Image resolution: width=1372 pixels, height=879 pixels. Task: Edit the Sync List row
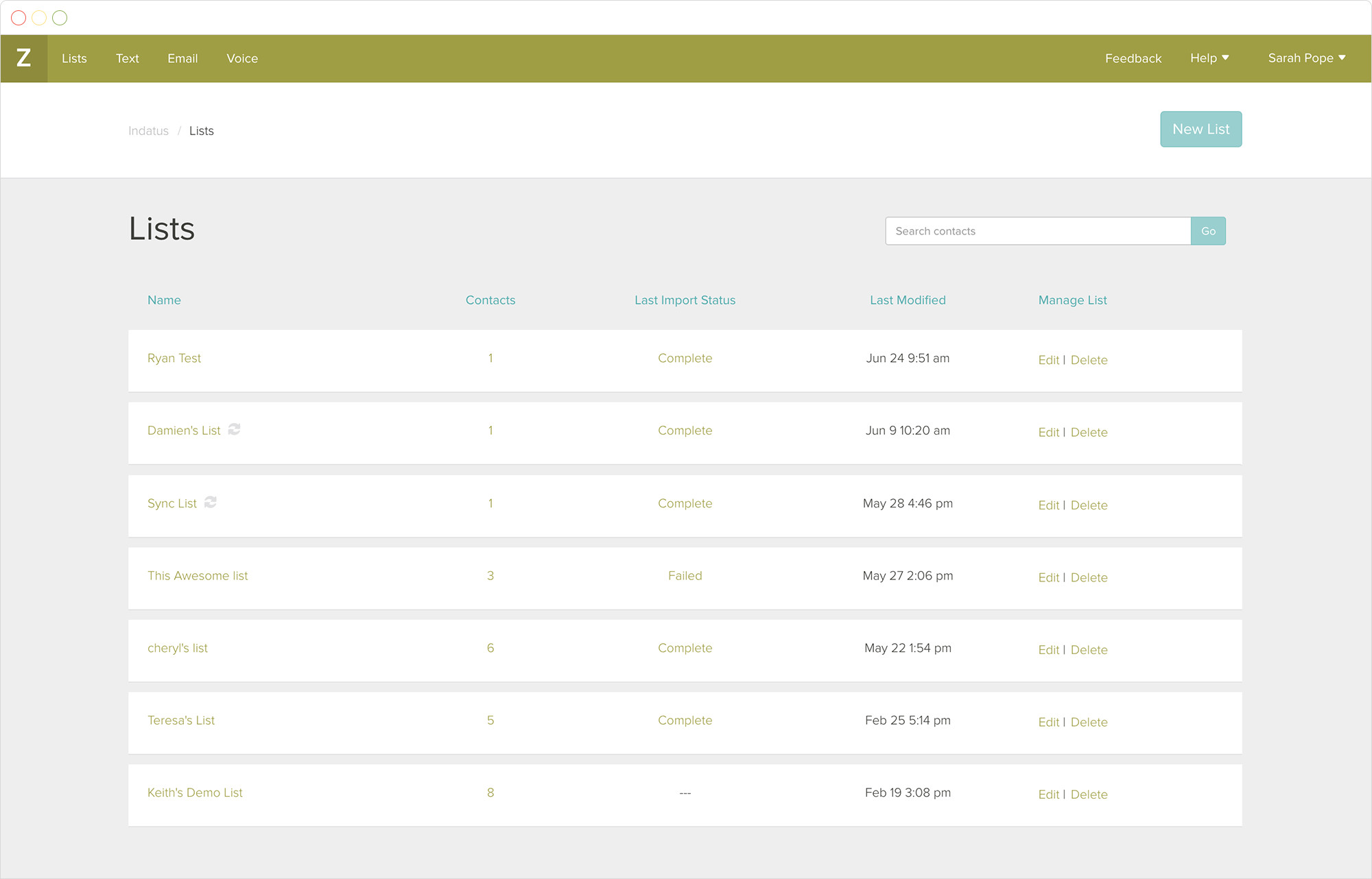pyautogui.click(x=1049, y=505)
